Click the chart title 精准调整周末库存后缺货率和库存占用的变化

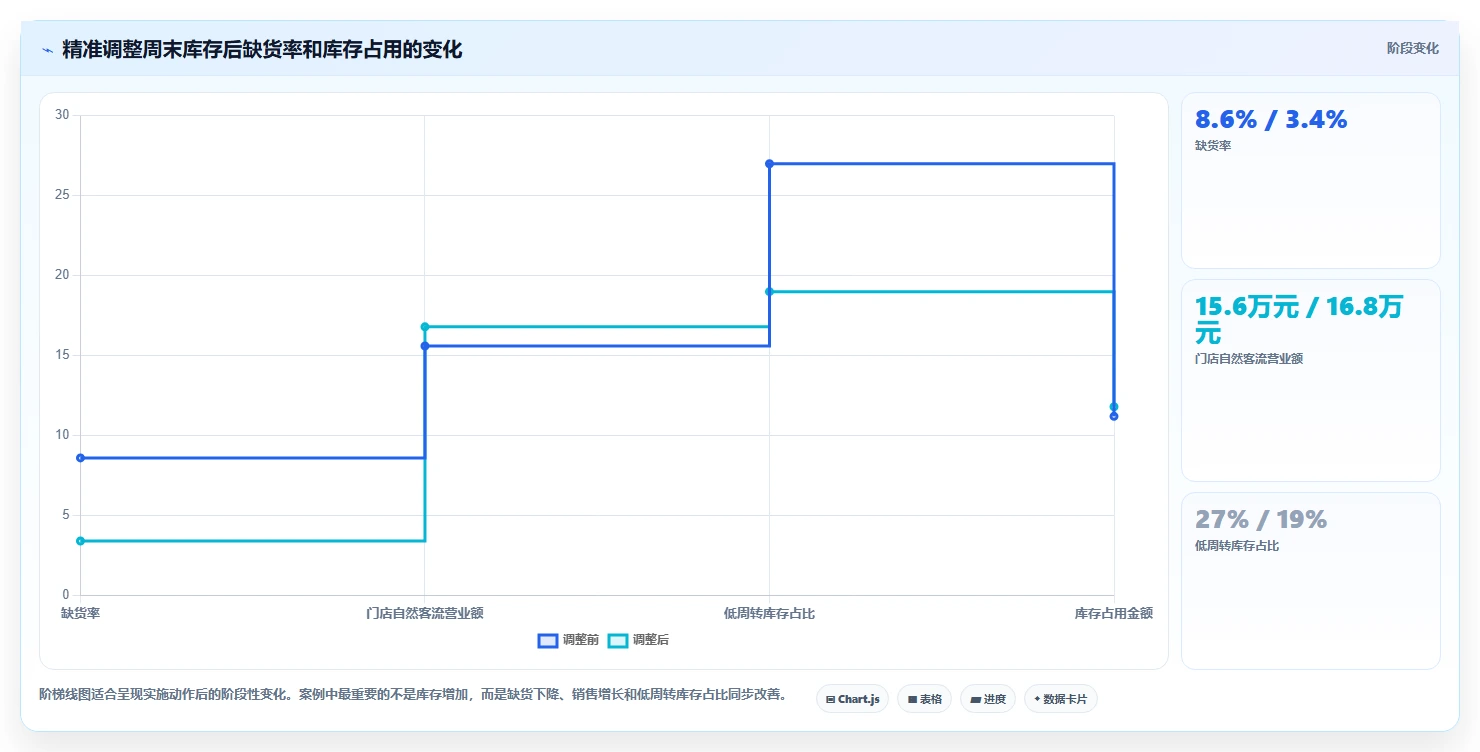click(262, 50)
